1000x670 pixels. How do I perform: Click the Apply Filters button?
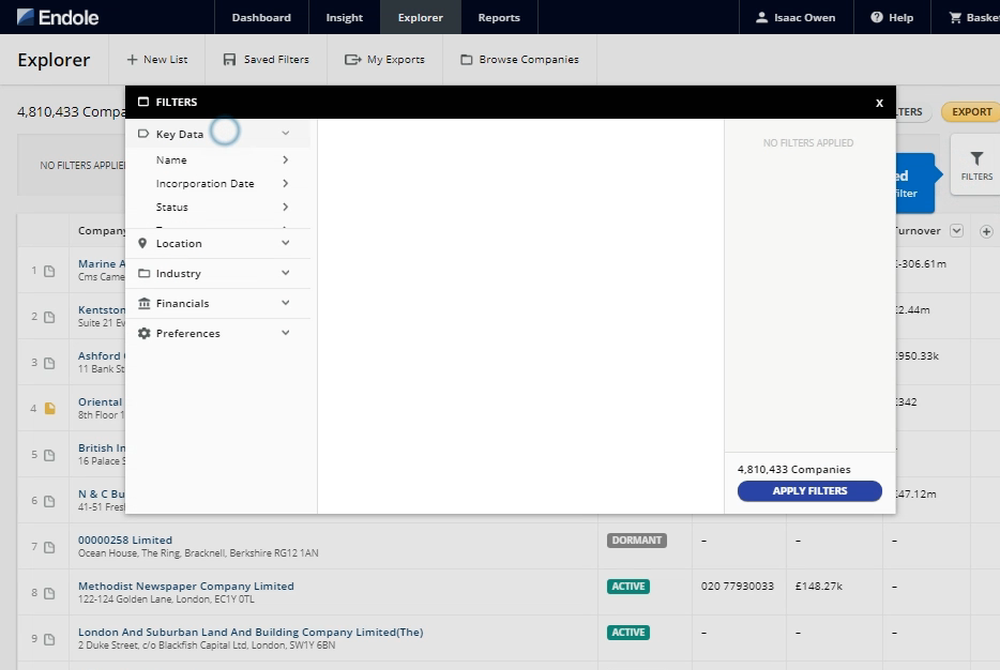(810, 491)
